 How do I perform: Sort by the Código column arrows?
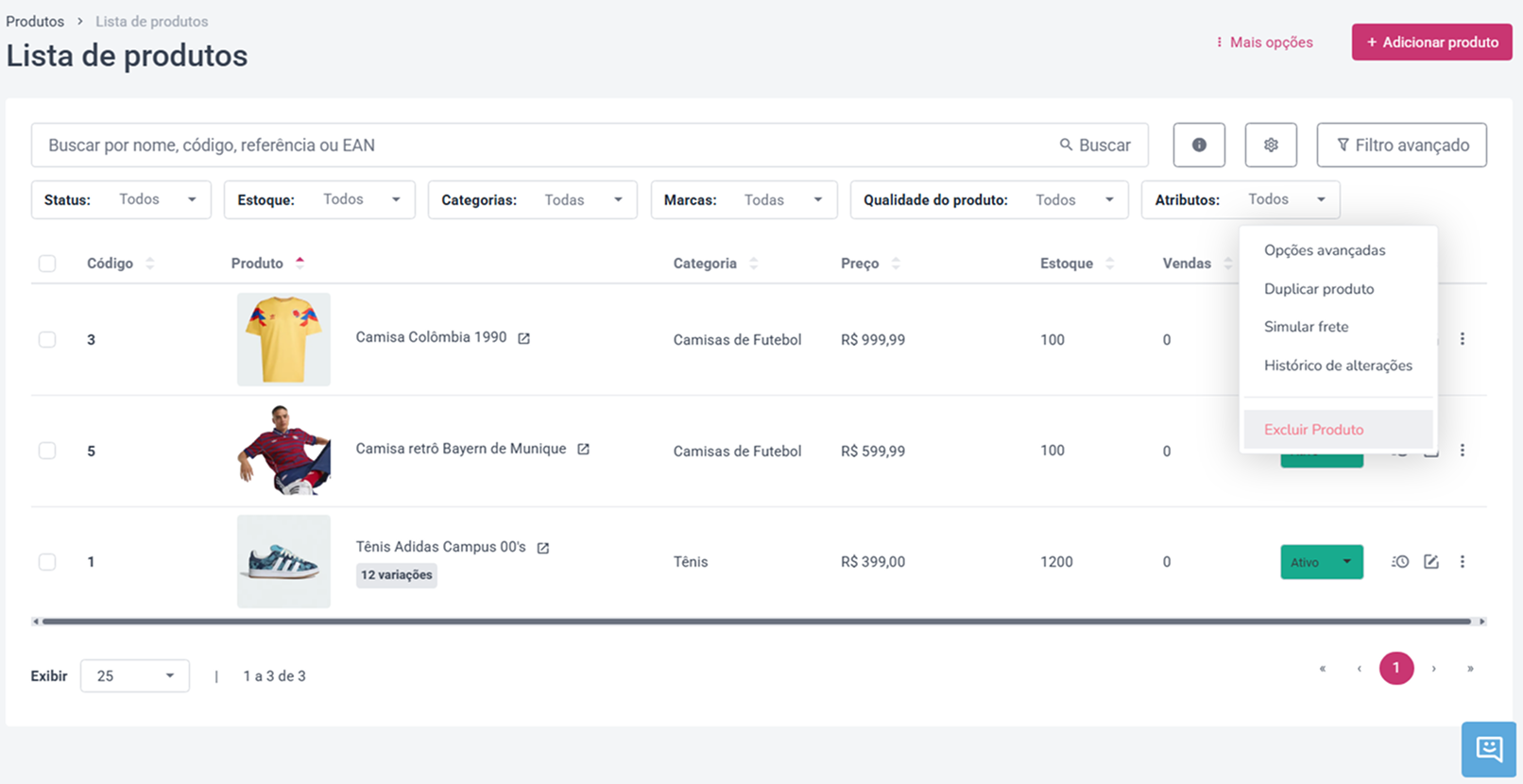[x=150, y=264]
